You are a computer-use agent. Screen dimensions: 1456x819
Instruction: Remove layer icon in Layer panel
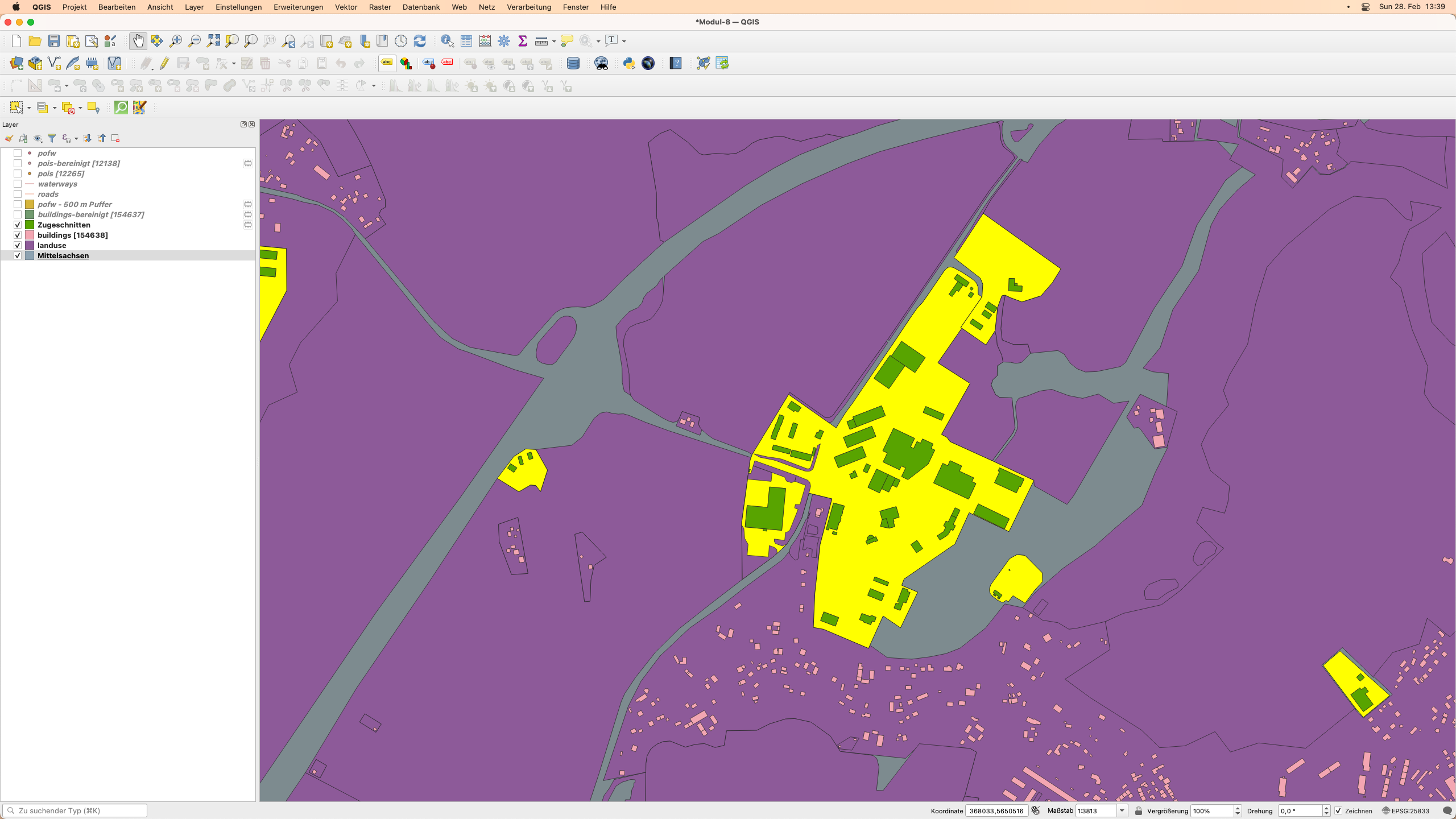pos(115,138)
